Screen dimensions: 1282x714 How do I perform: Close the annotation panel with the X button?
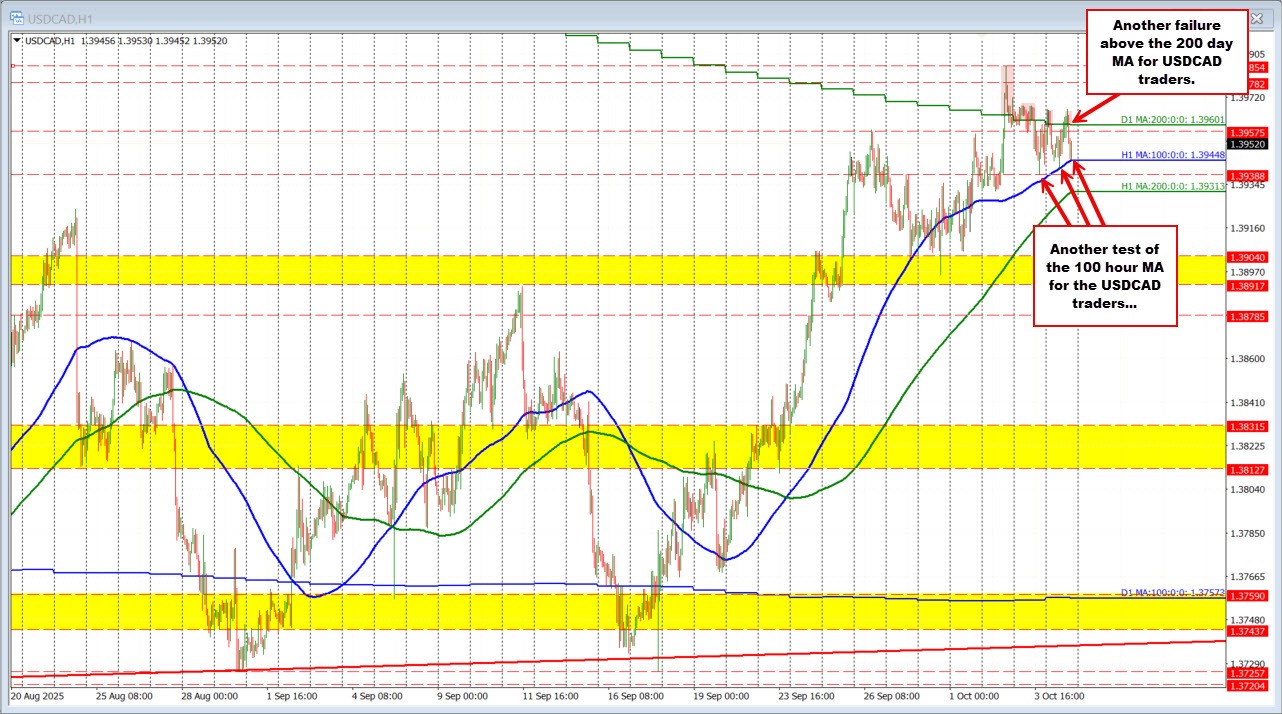[x=1256, y=18]
